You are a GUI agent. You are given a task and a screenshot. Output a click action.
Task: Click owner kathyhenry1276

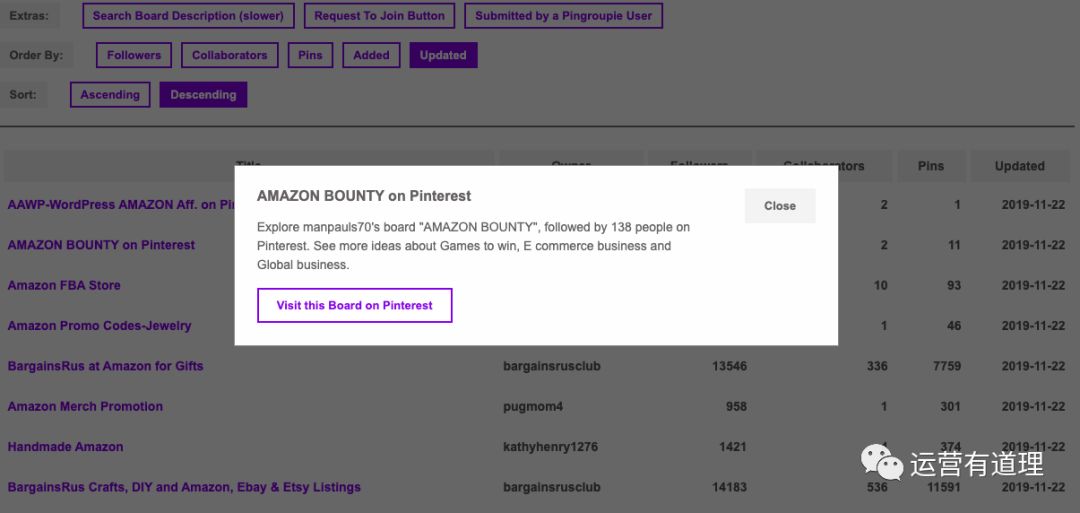550,447
